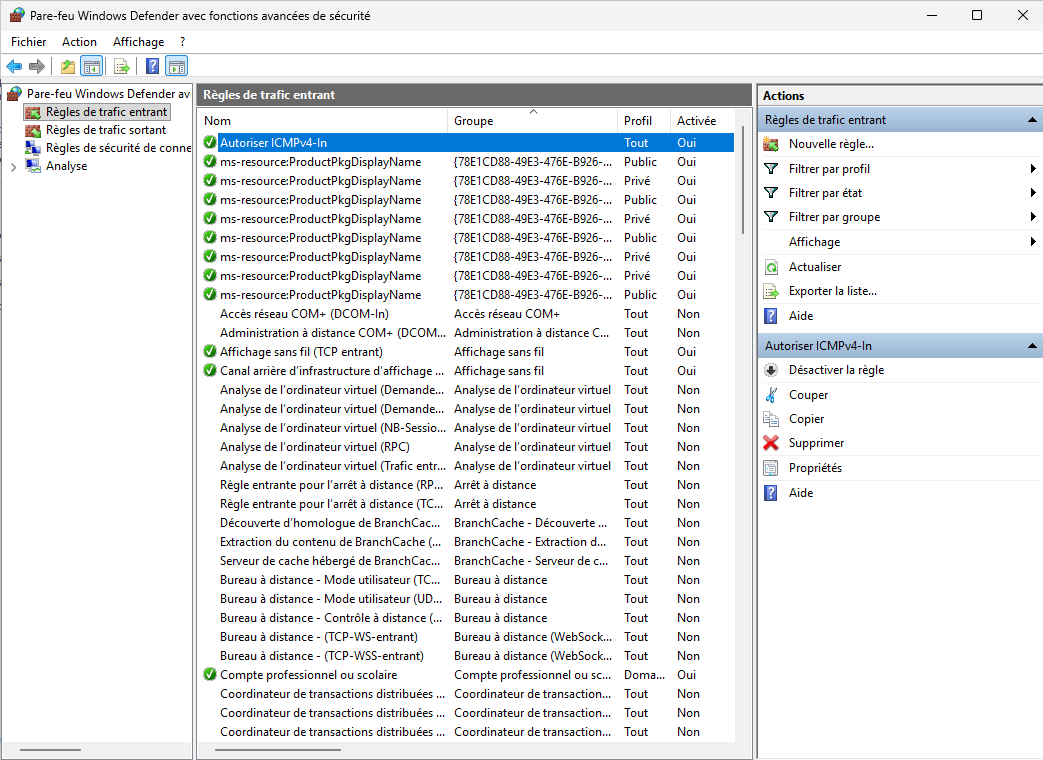
Task: Click the Règles de sécurité de connexion icon
Action: [33, 148]
